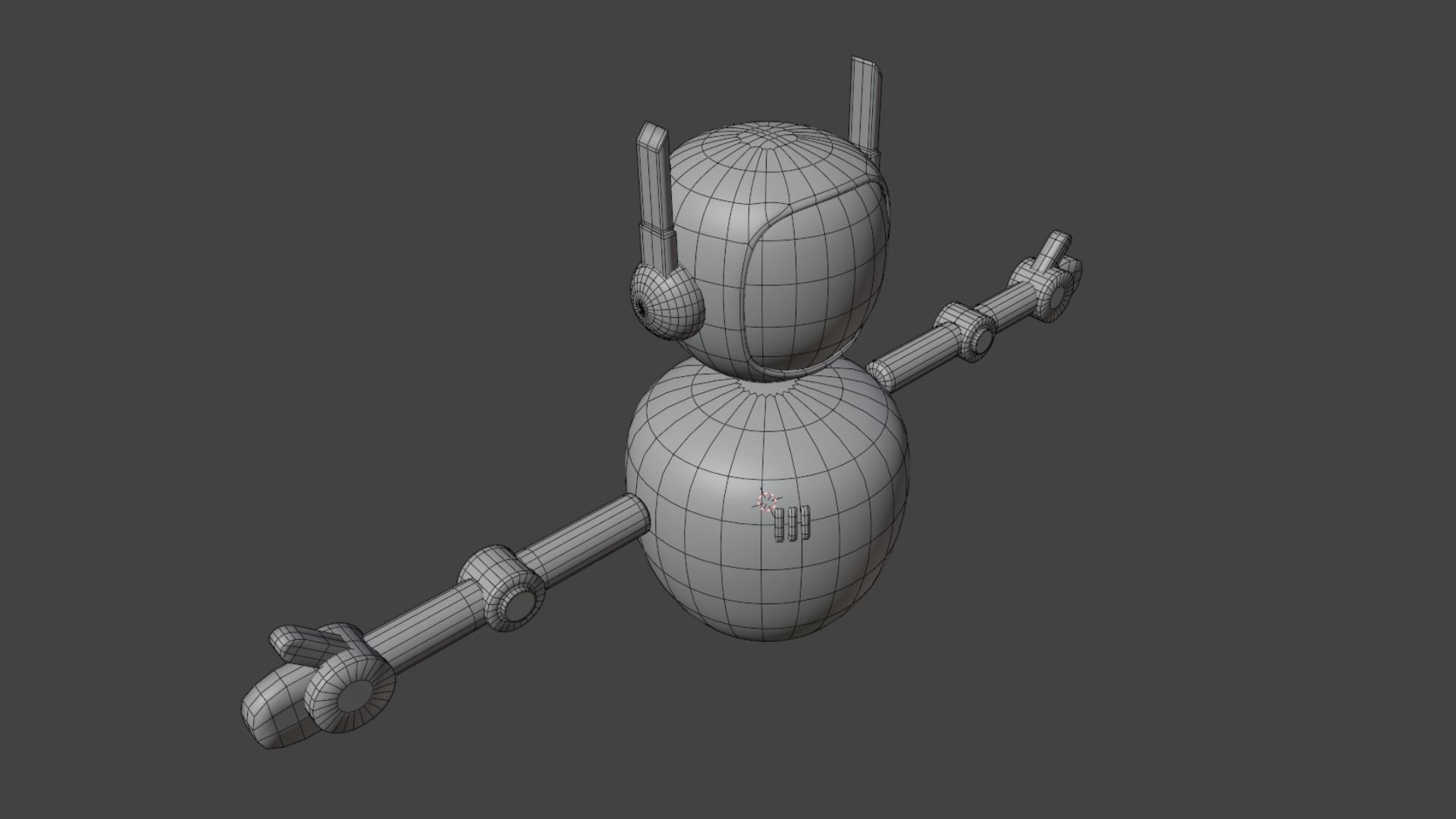Image resolution: width=1456 pixels, height=819 pixels.
Task: Select the robot's large round body mesh
Action: (x=766, y=500)
